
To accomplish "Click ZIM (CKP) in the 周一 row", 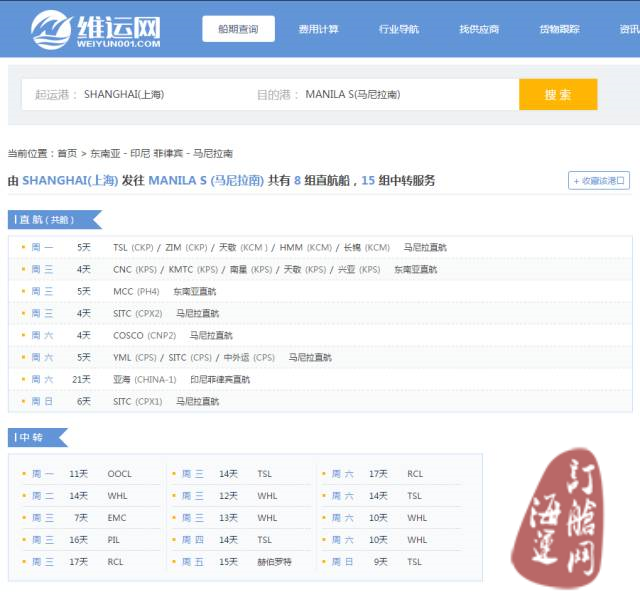I will click(186, 247).
